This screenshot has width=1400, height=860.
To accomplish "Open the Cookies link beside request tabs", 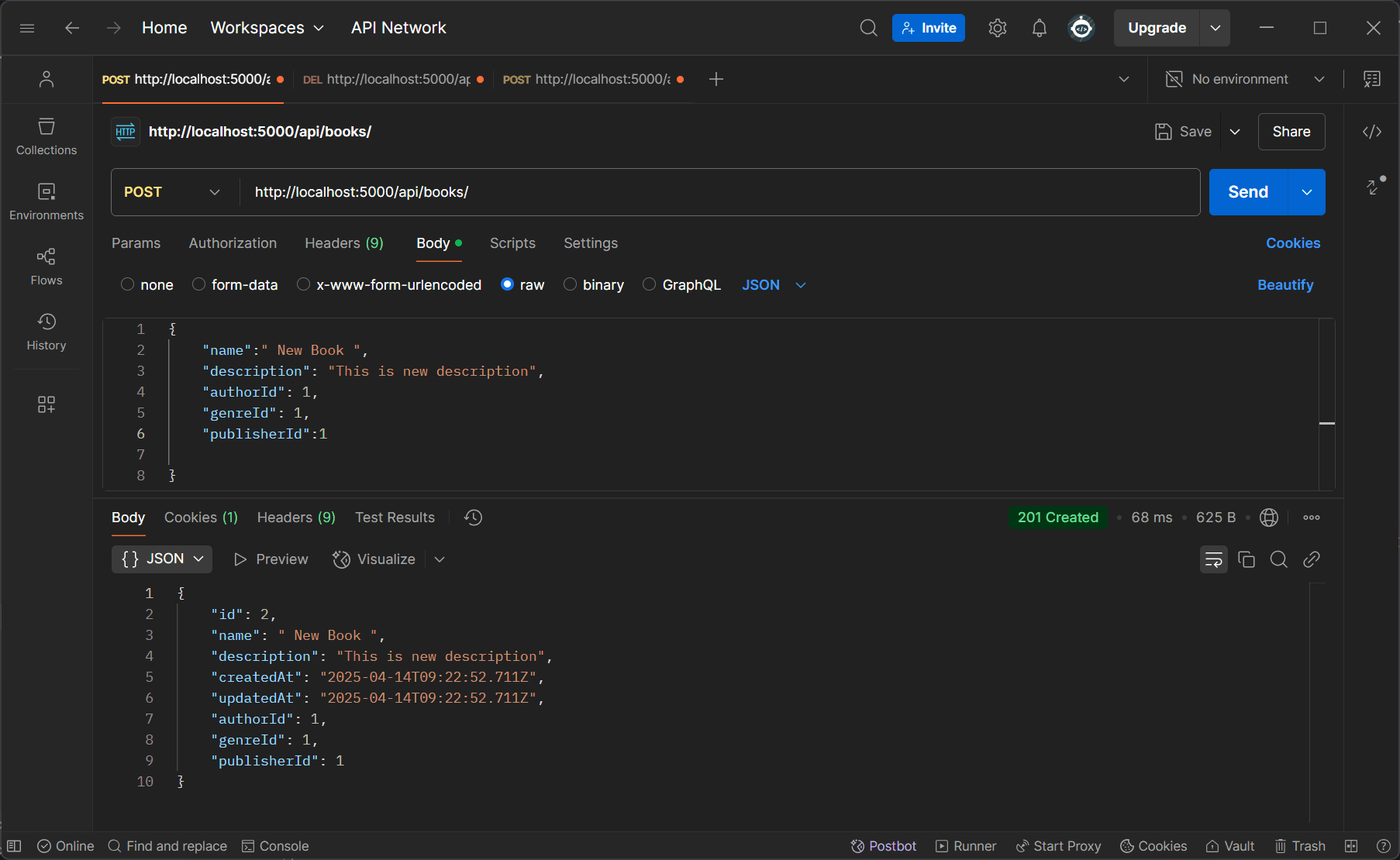I will 1293,243.
